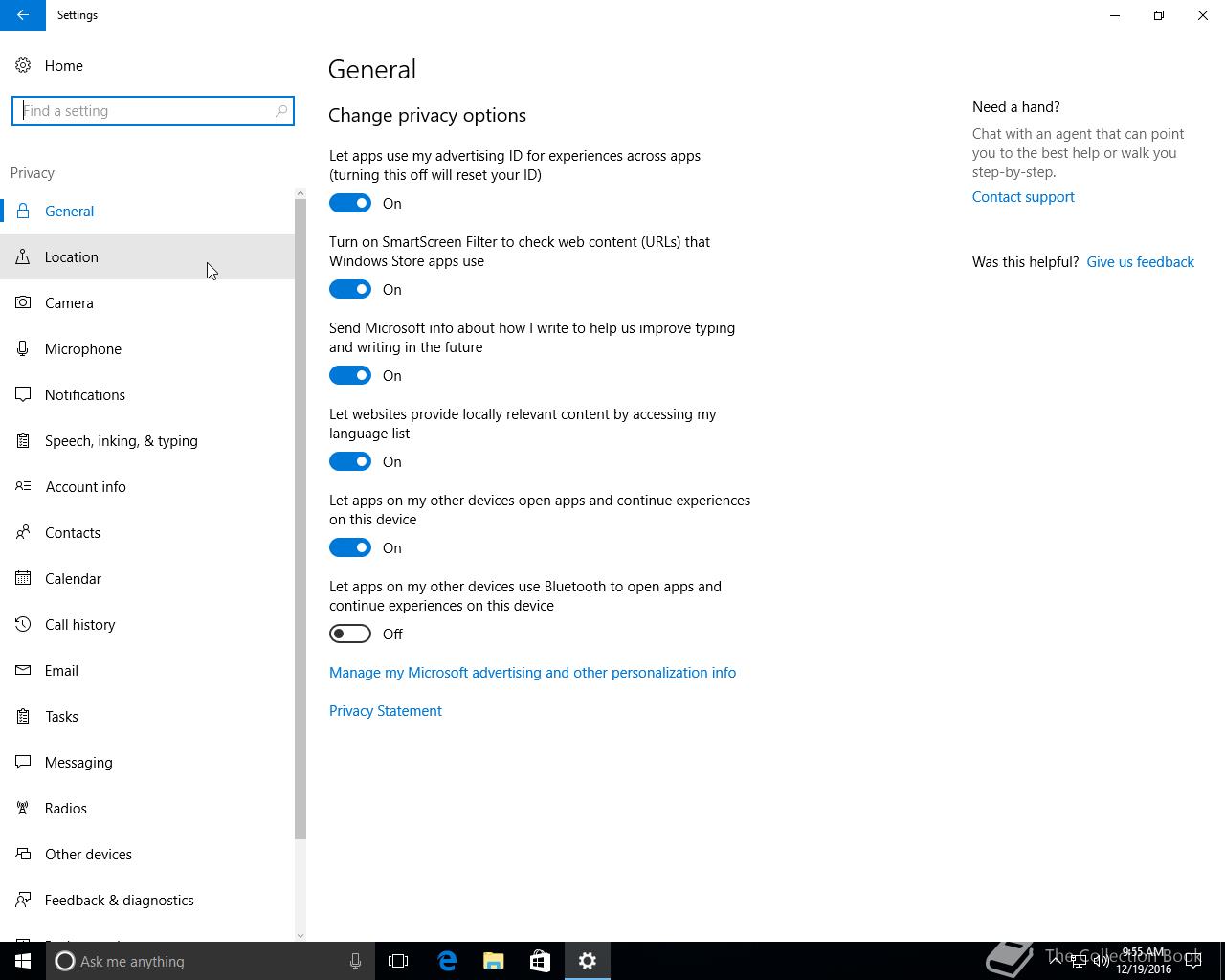Image resolution: width=1225 pixels, height=980 pixels.
Task: Open Call history privacy settings
Action: (x=147, y=624)
